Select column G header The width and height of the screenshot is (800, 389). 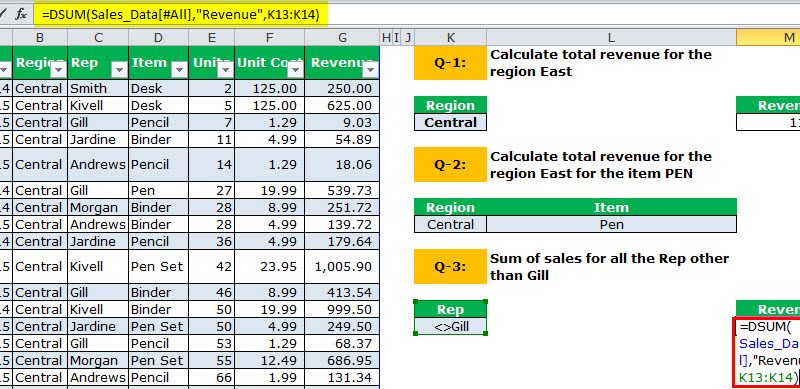click(342, 37)
